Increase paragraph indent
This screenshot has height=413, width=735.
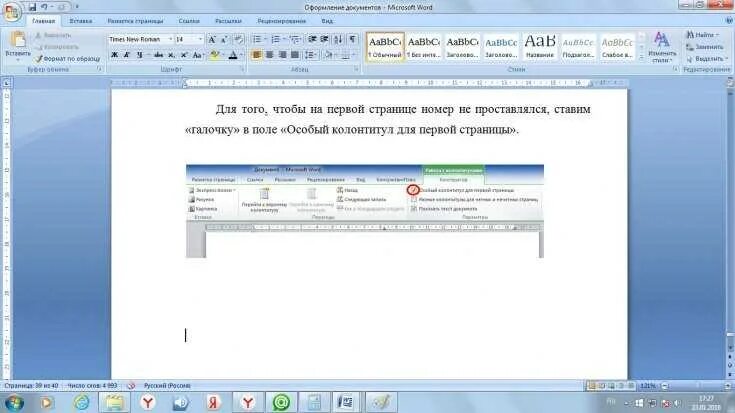[324, 39]
